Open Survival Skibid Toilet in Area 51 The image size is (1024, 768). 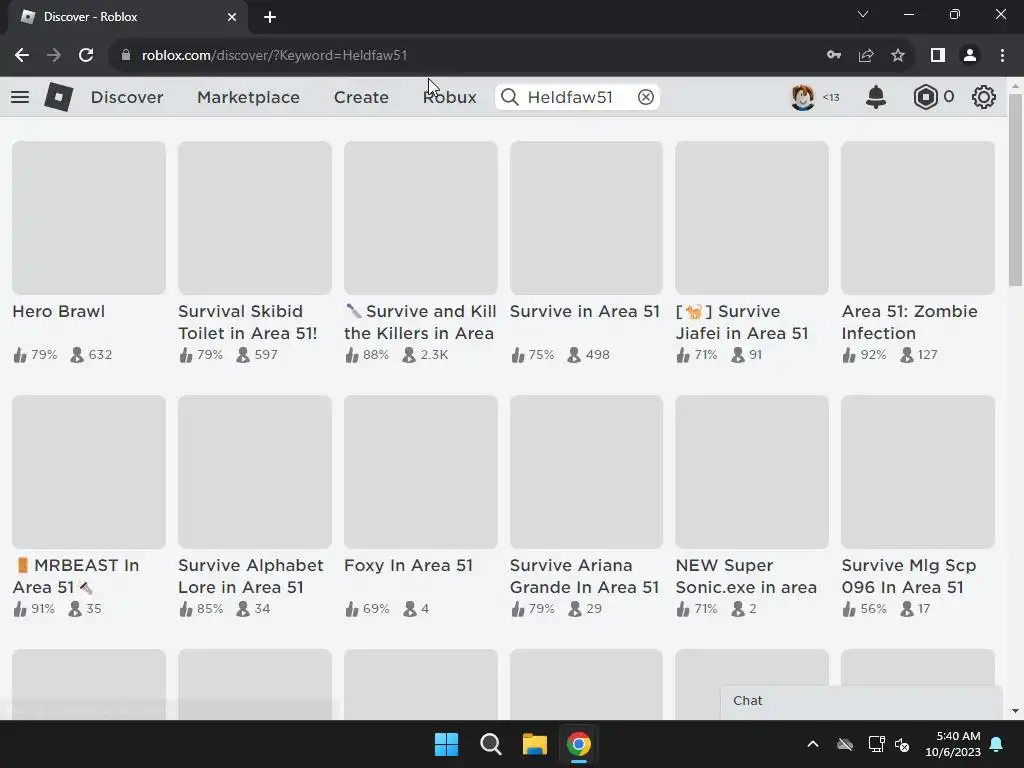pos(248,323)
